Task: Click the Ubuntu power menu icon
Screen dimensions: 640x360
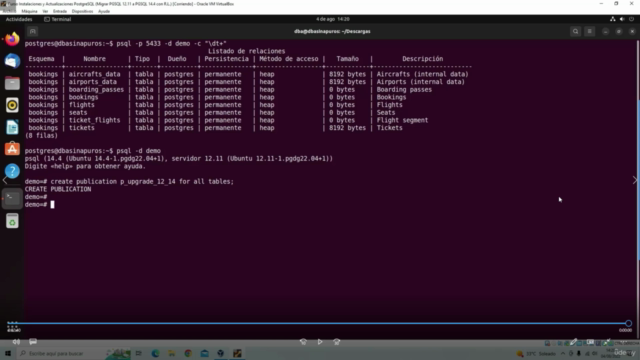Action: (631, 19)
